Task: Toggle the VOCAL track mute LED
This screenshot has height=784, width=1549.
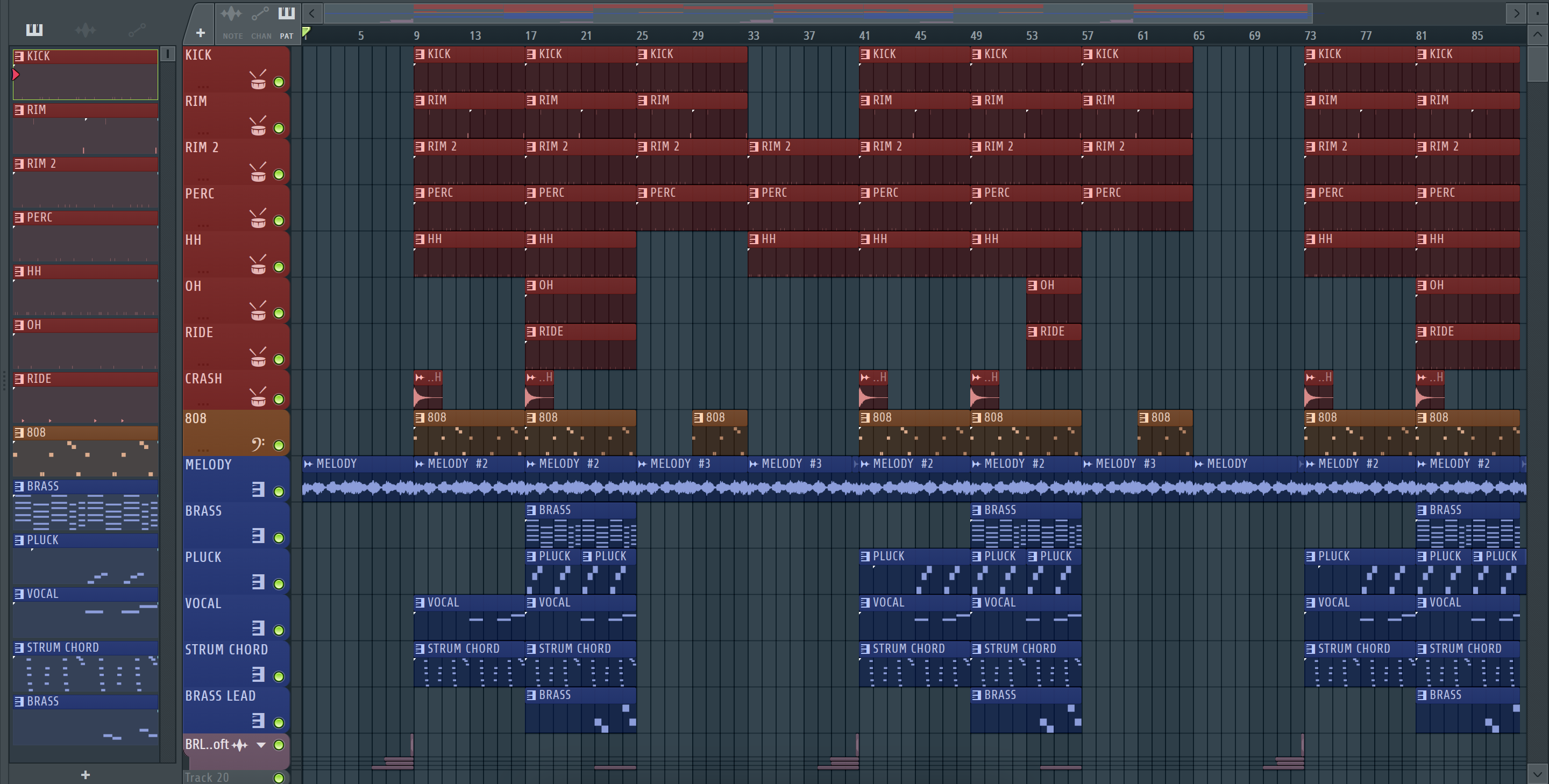Action: tap(279, 630)
